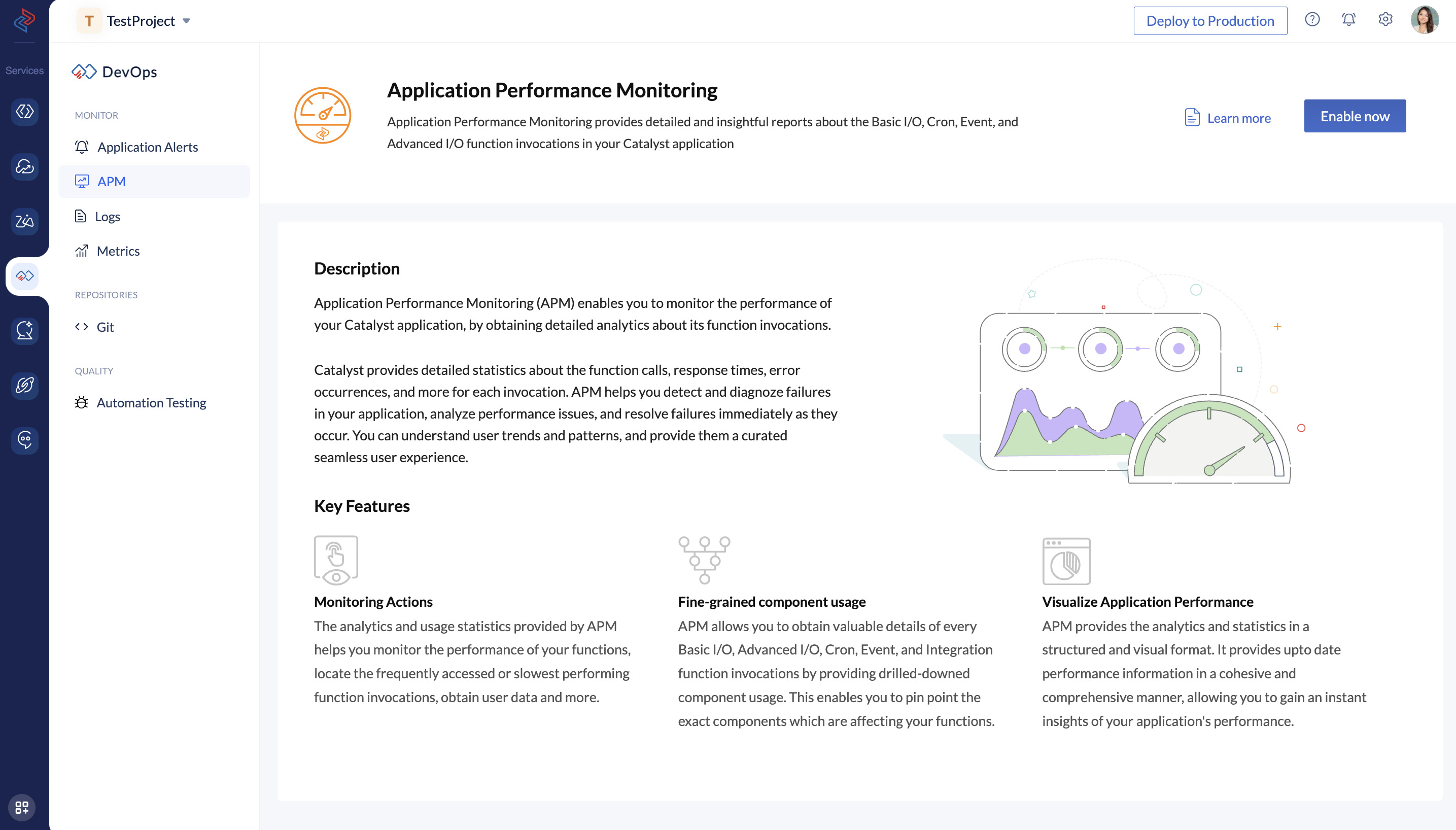Viewport: 1456px width, 830px height.
Task: Select the REPOSITORIES section header
Action: coord(106,294)
